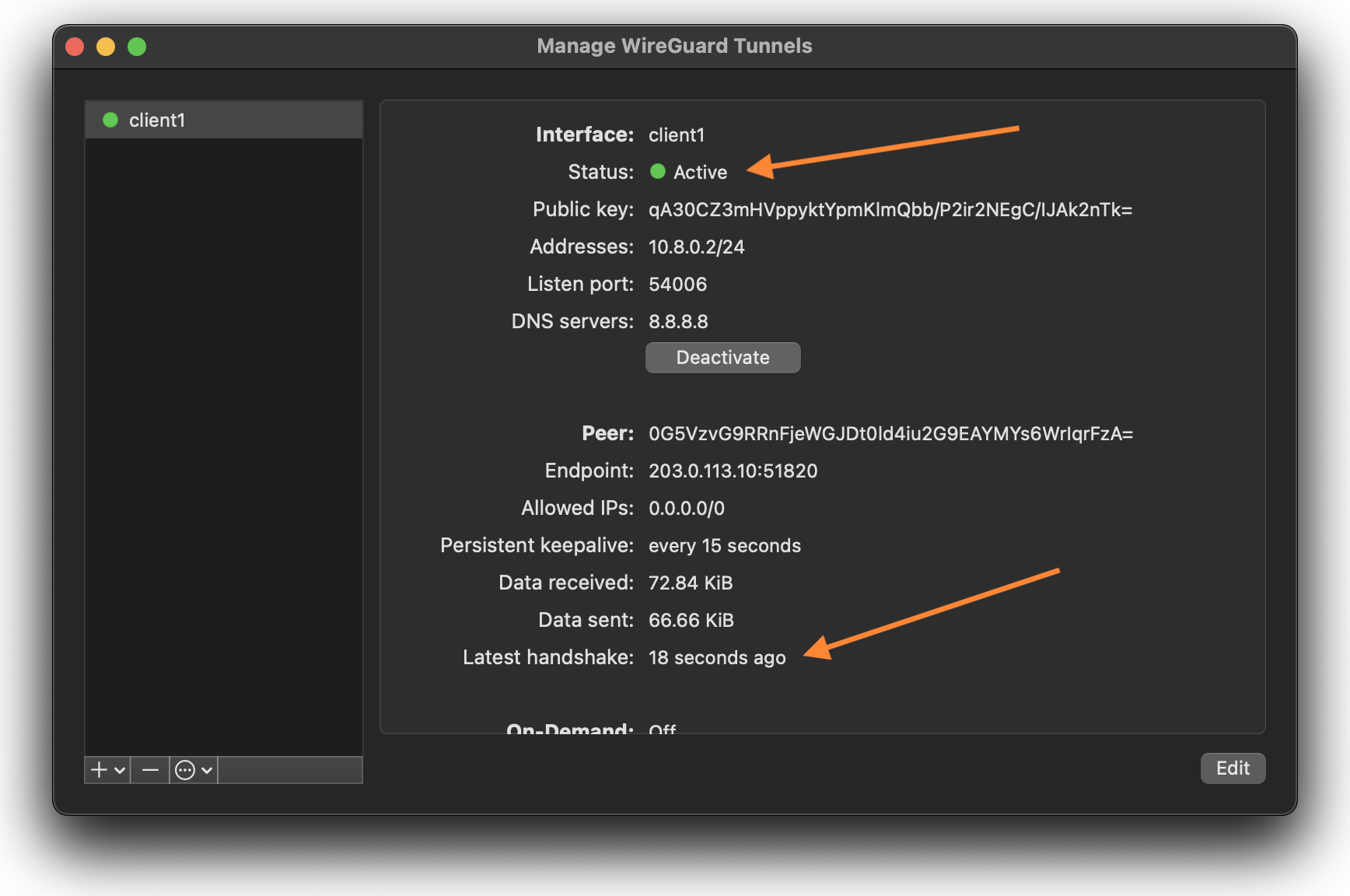1350x896 pixels.
Task: Click the Manage WireGuard Tunnels title bar
Action: point(674,47)
